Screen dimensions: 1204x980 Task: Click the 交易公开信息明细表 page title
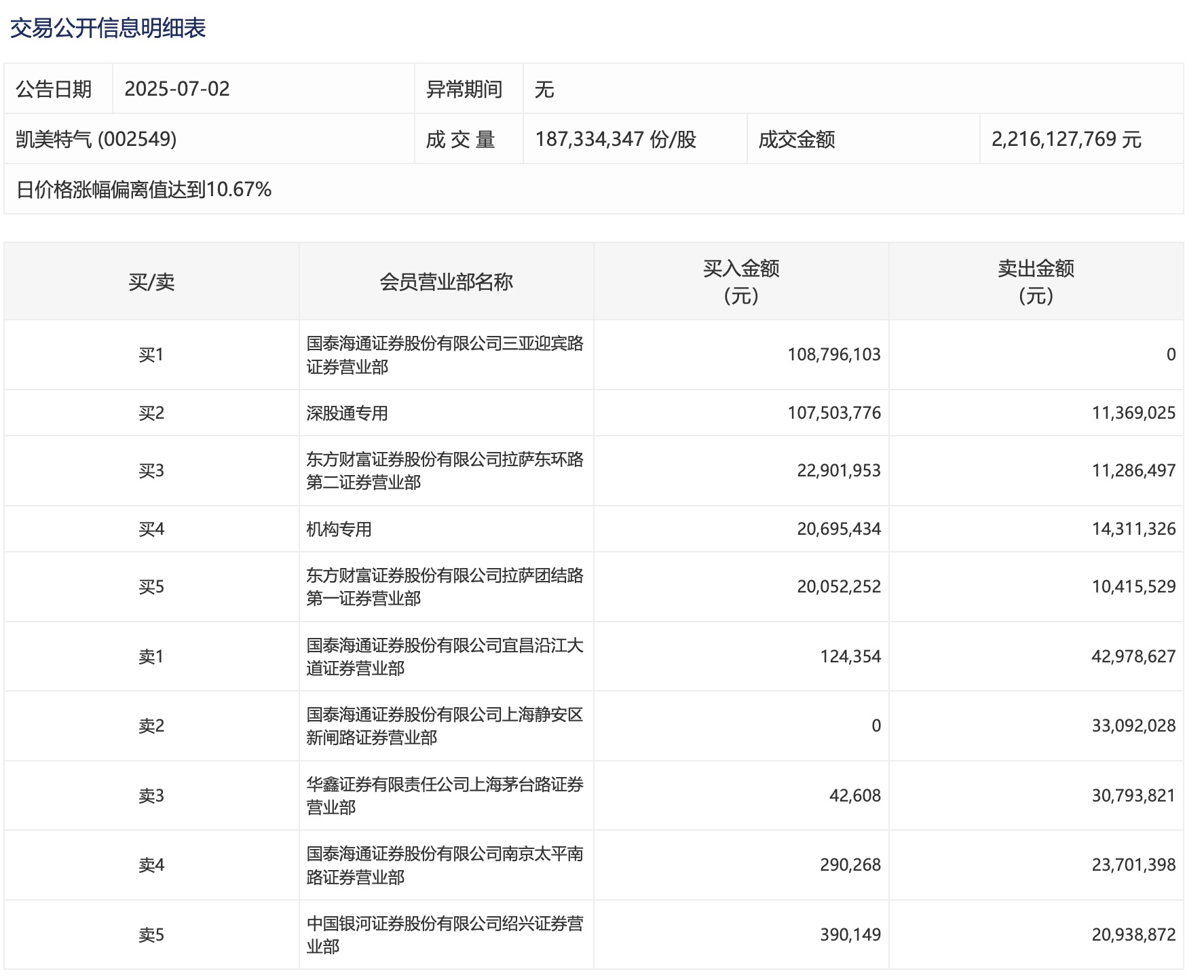pyautogui.click(x=108, y=28)
